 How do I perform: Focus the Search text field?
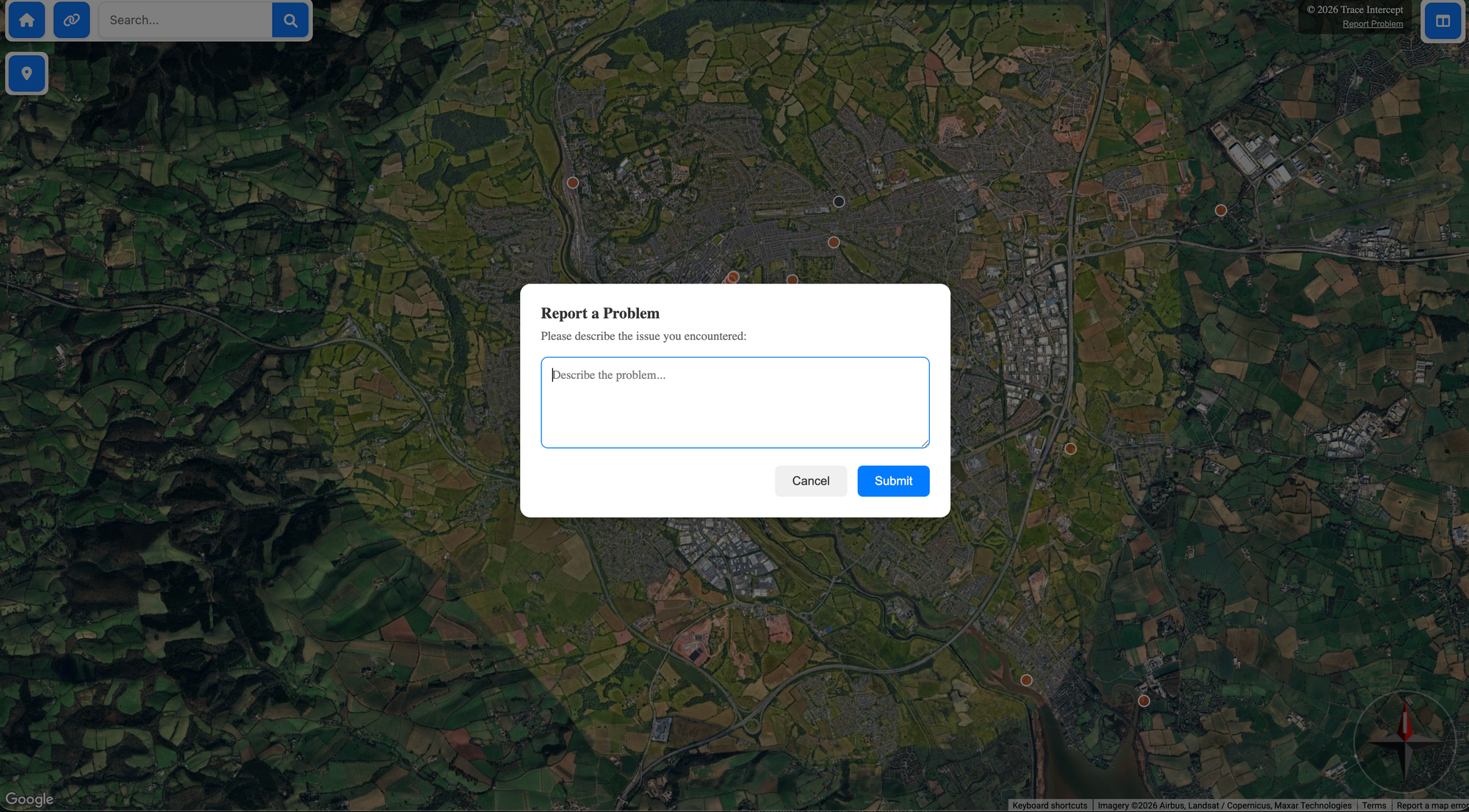(x=186, y=21)
